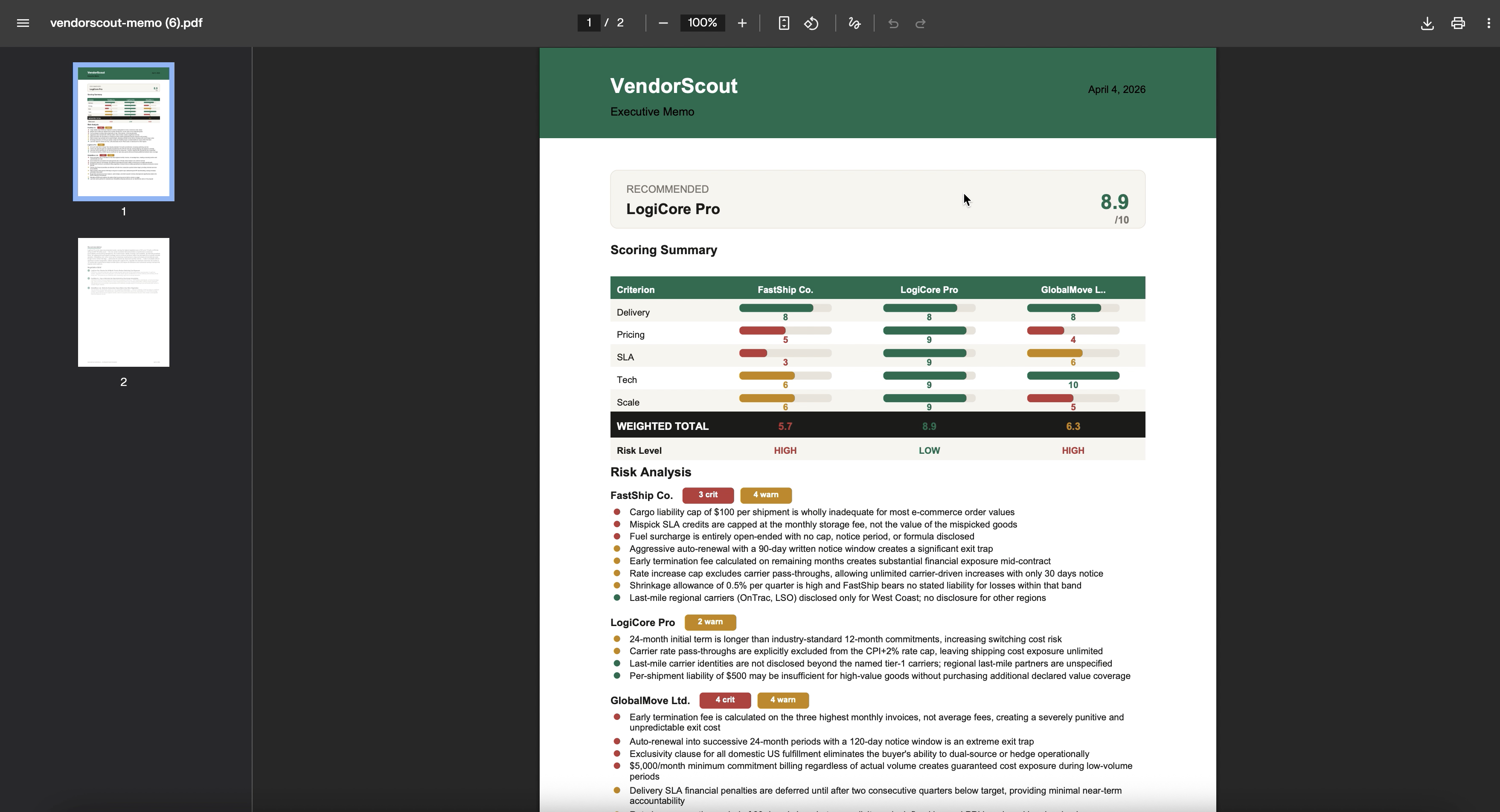The image size is (1500, 812).
Task: Select page 1 thumbnail
Action: (123, 131)
